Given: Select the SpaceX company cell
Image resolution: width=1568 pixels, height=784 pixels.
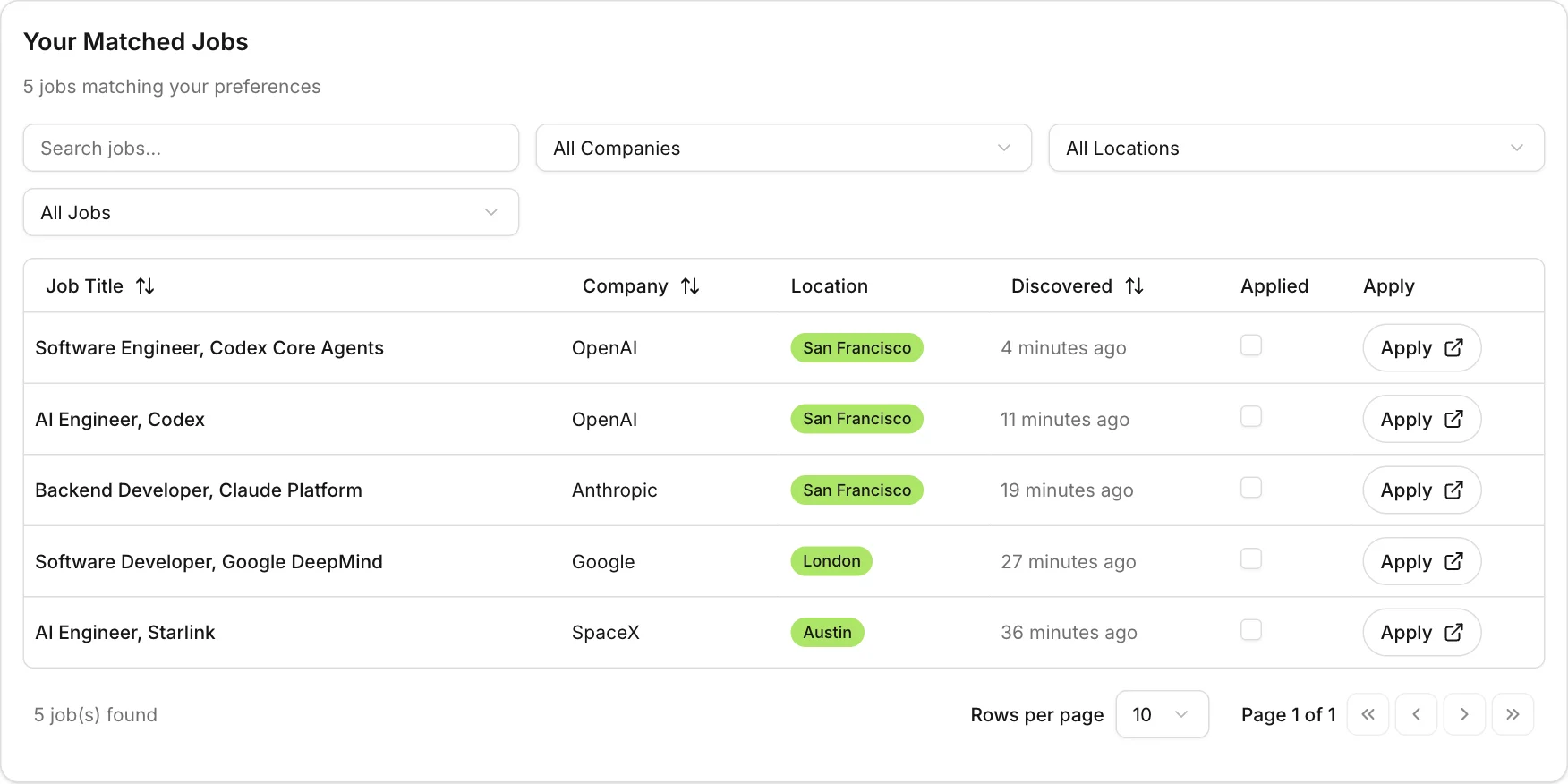Looking at the screenshot, I should (x=606, y=633).
